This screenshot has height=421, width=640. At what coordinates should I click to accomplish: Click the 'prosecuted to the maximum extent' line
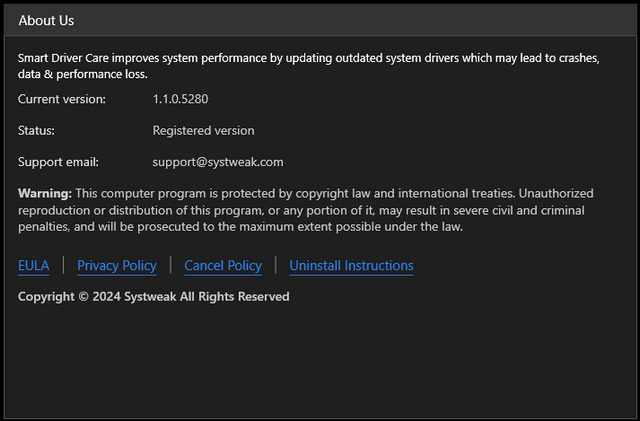pyautogui.click(x=240, y=227)
